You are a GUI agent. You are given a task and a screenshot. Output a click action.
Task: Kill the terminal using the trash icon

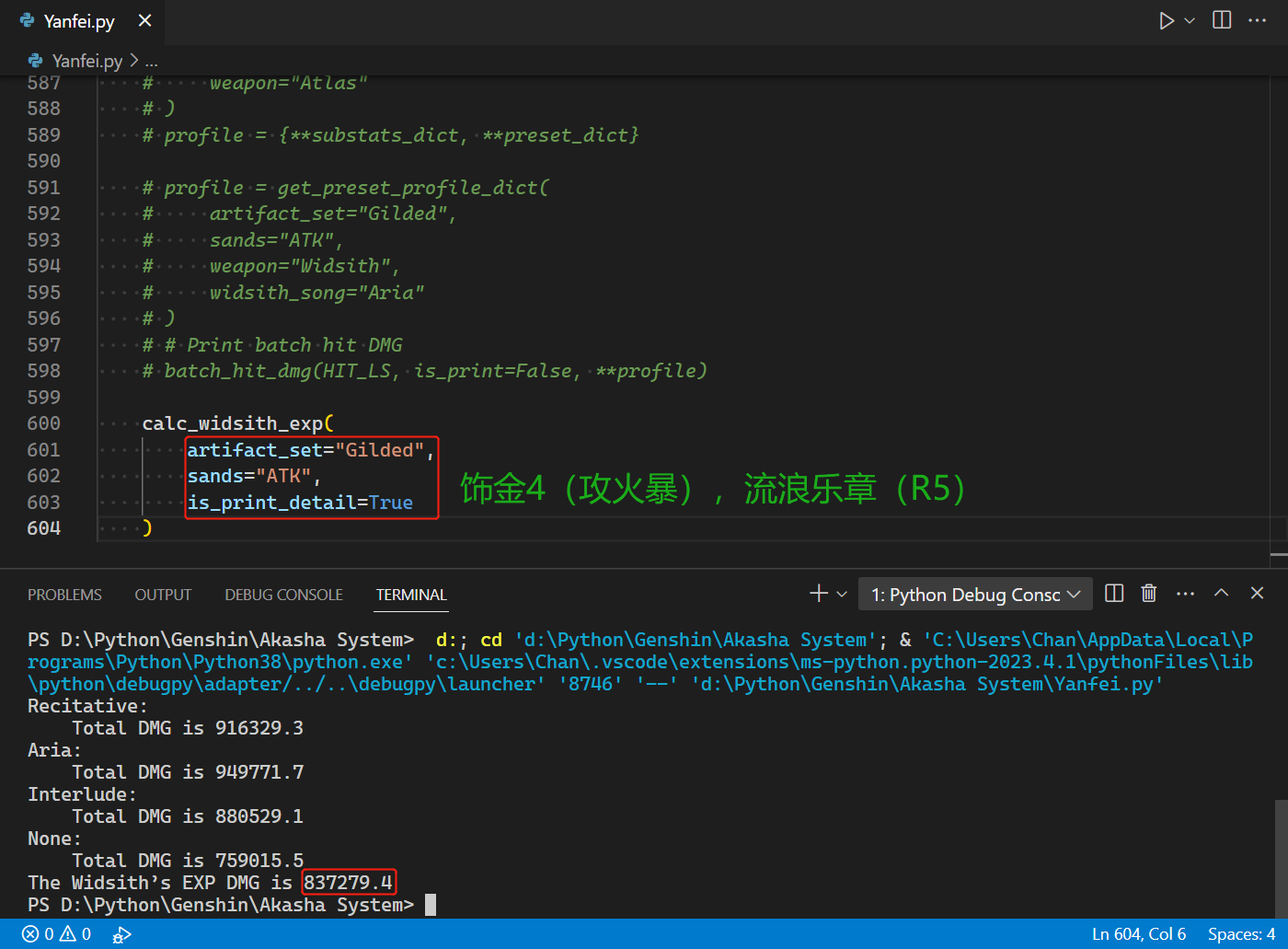click(x=1149, y=594)
